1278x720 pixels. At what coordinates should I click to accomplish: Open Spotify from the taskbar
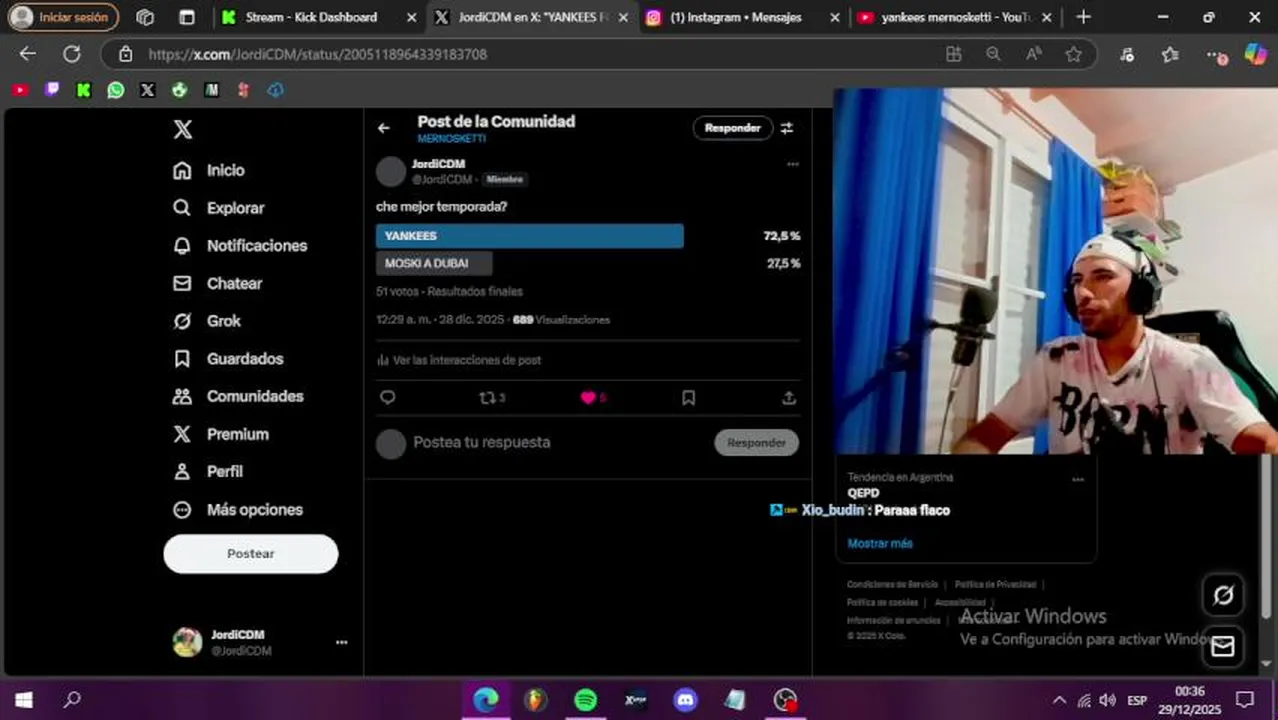click(x=586, y=700)
